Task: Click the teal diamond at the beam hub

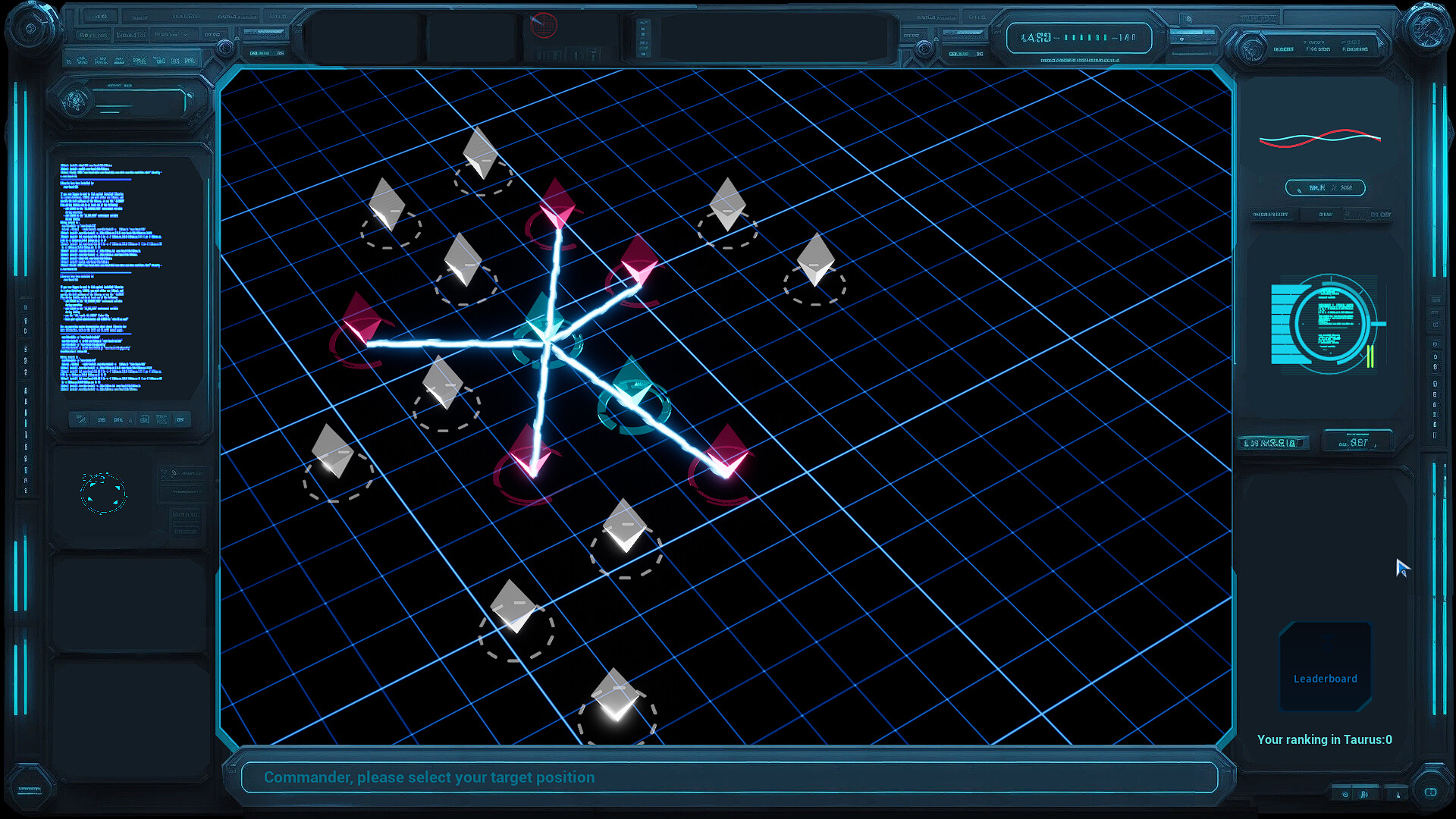Action: [543, 319]
